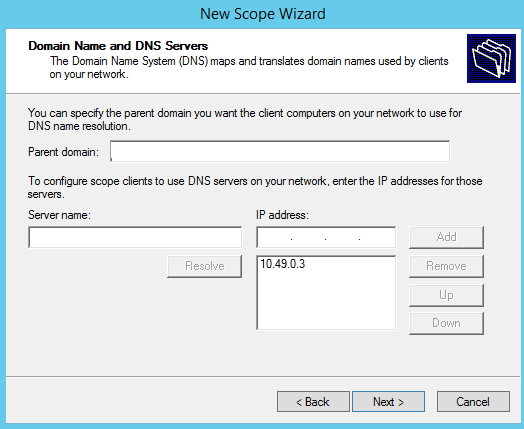Click the New Scope Wizard title bar
The image size is (524, 429).
[x=262, y=14]
